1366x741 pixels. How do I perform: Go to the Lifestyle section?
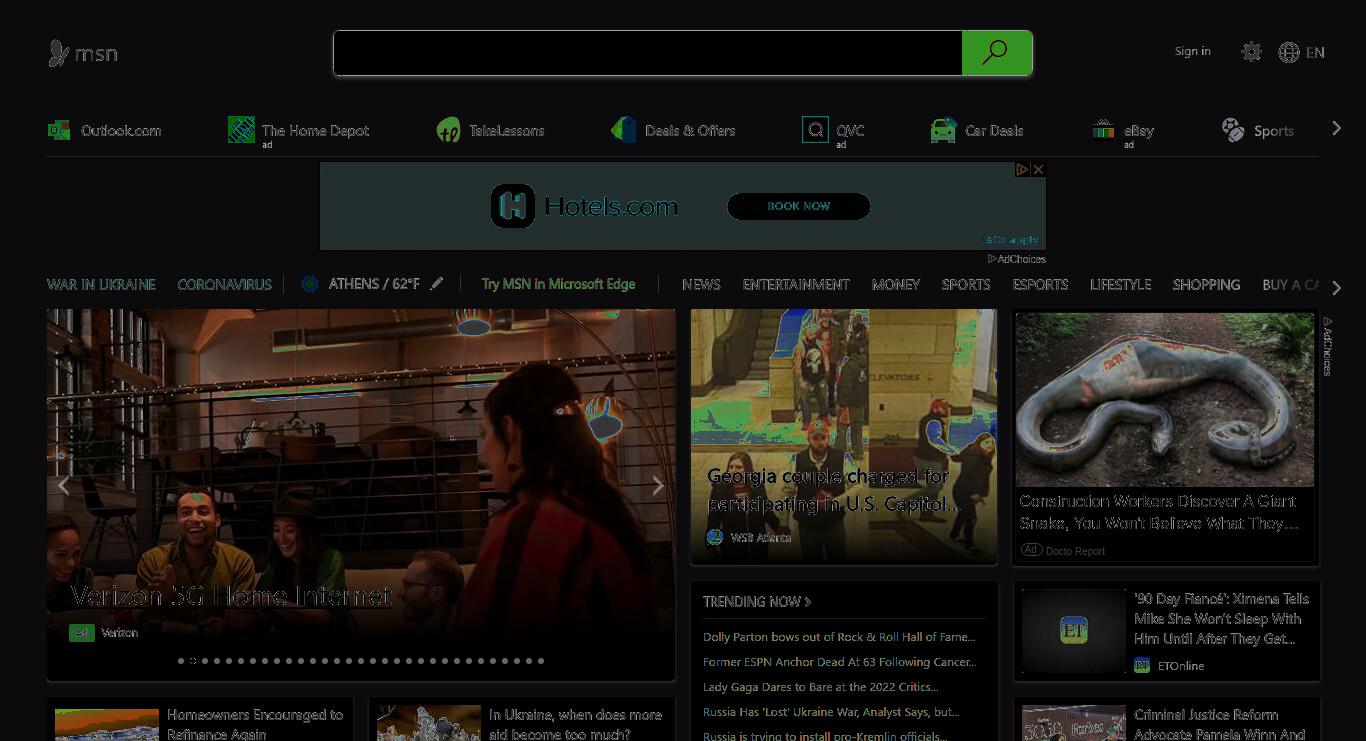[1121, 285]
